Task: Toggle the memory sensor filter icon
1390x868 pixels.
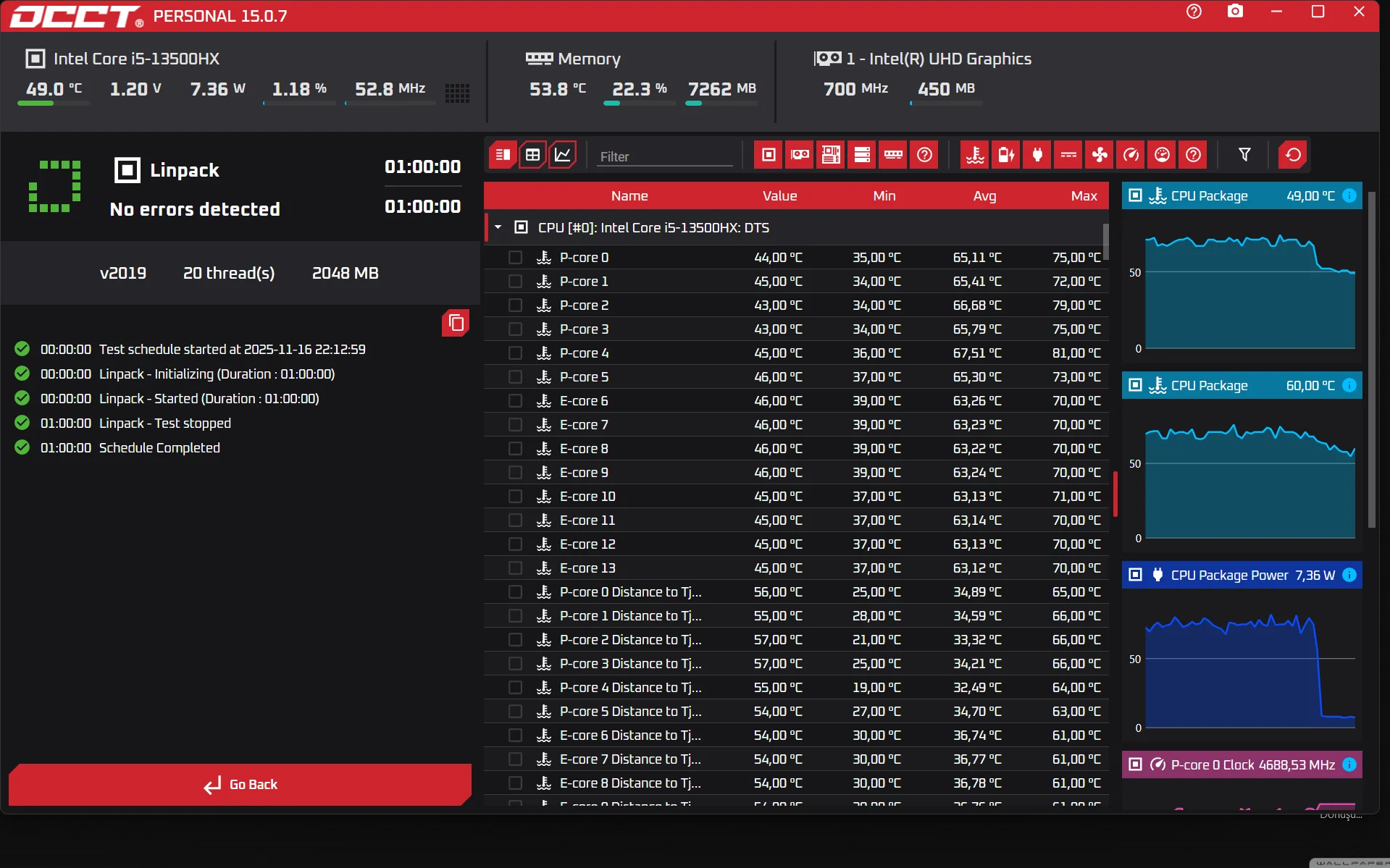Action: coord(893,155)
